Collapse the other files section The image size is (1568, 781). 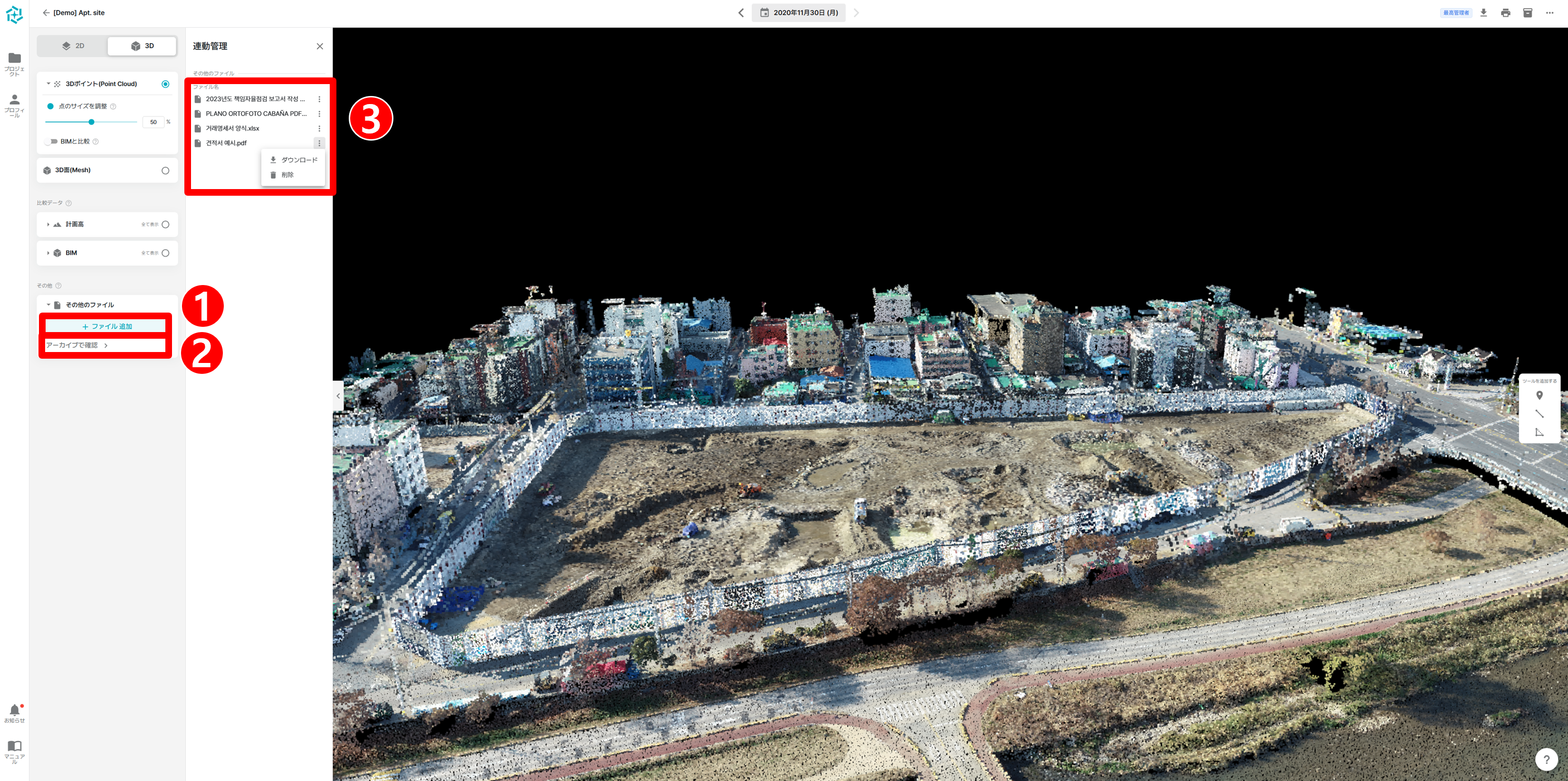(48, 305)
